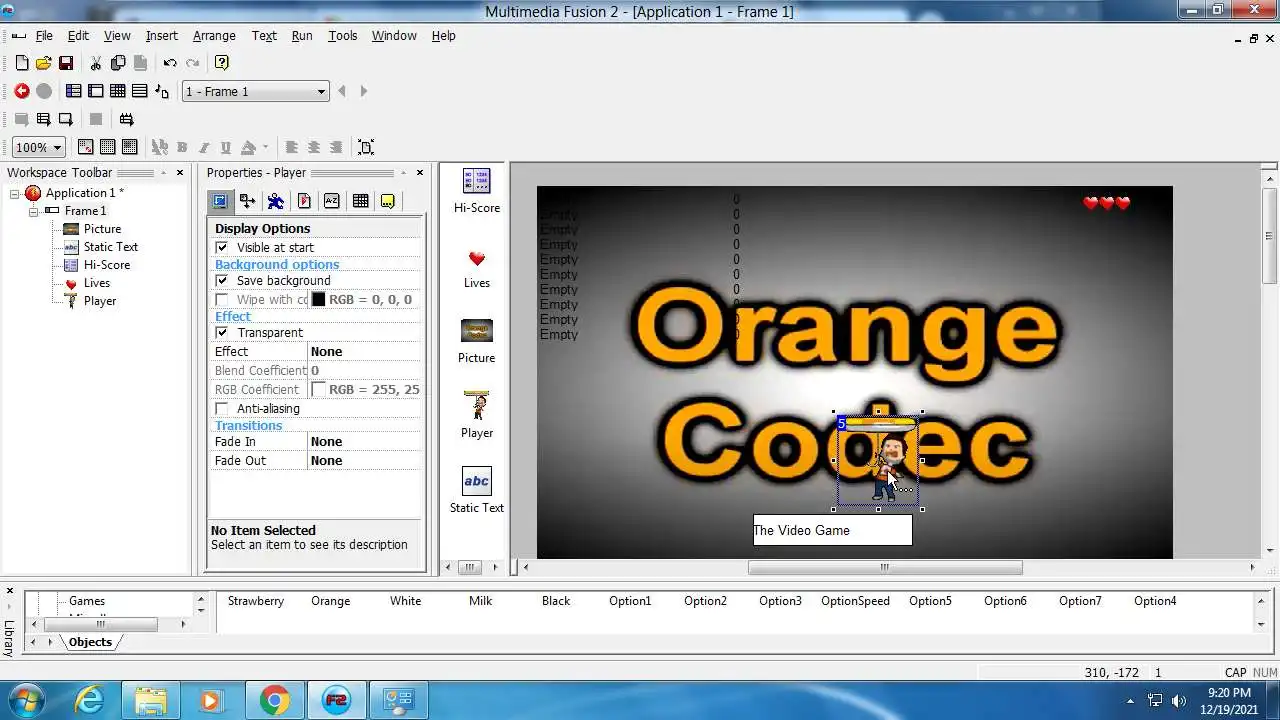Click the black RGB wipe color swatch
Screen dimensions: 1280x720
pos(319,299)
